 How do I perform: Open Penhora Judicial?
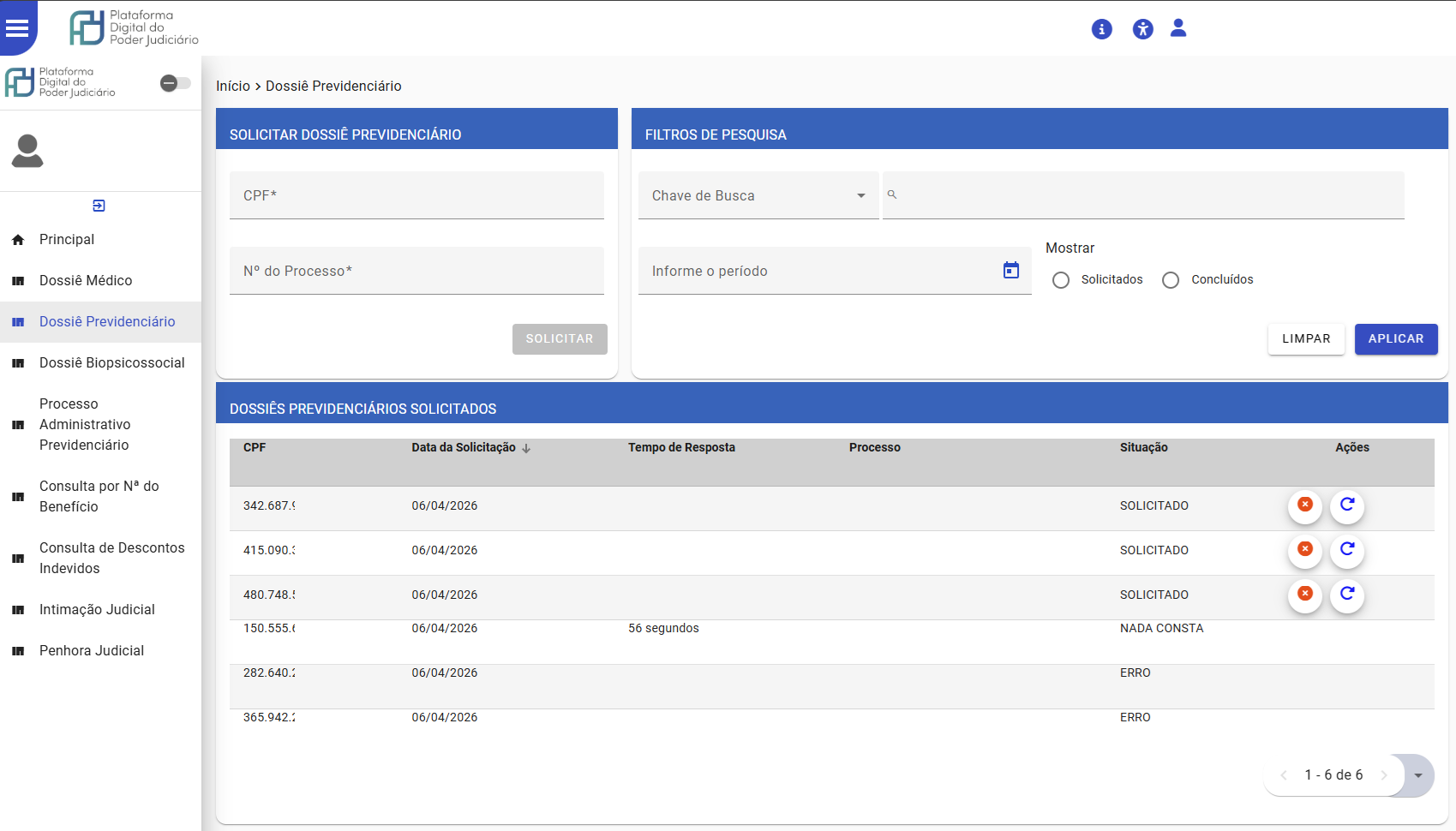pos(100,651)
